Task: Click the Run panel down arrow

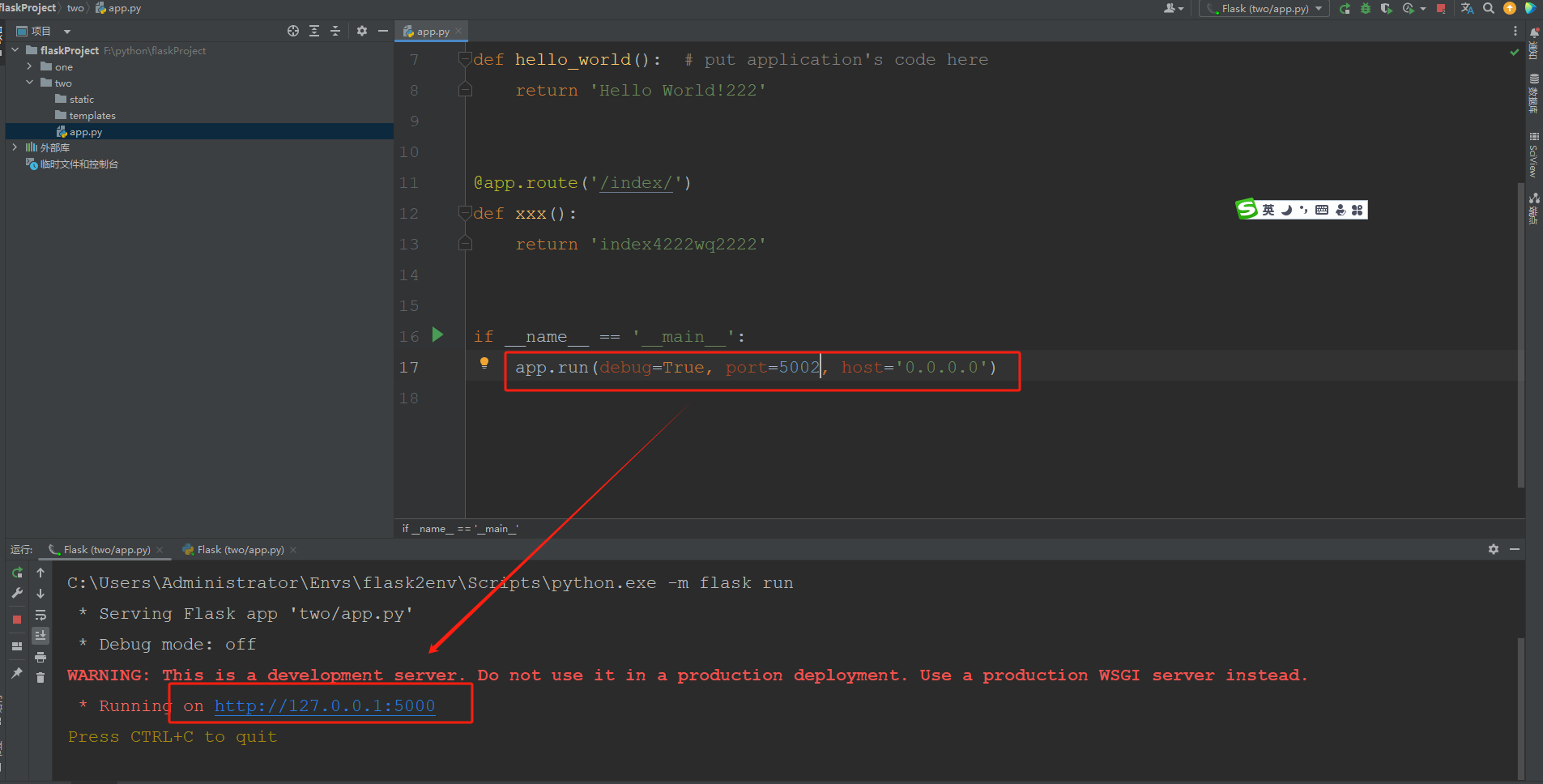Action: click(x=40, y=594)
